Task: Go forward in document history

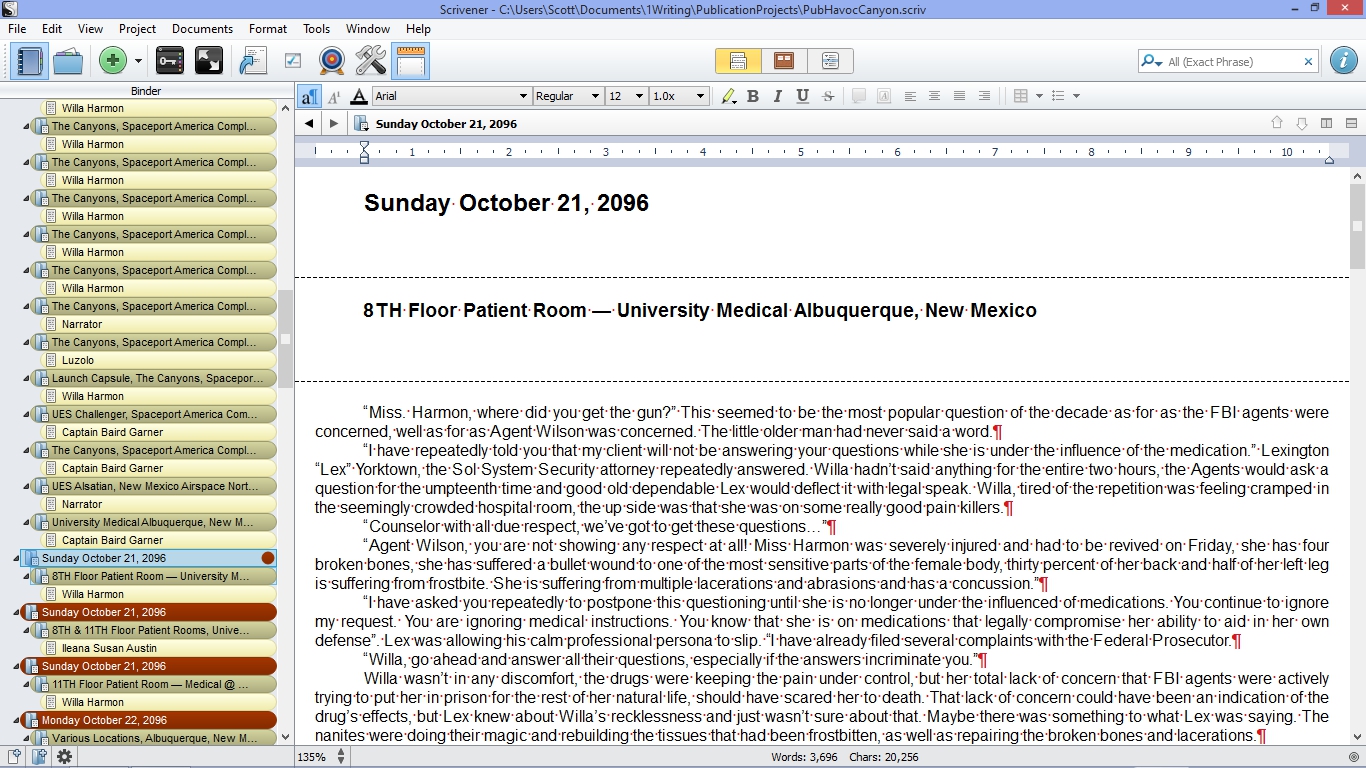Action: click(334, 124)
